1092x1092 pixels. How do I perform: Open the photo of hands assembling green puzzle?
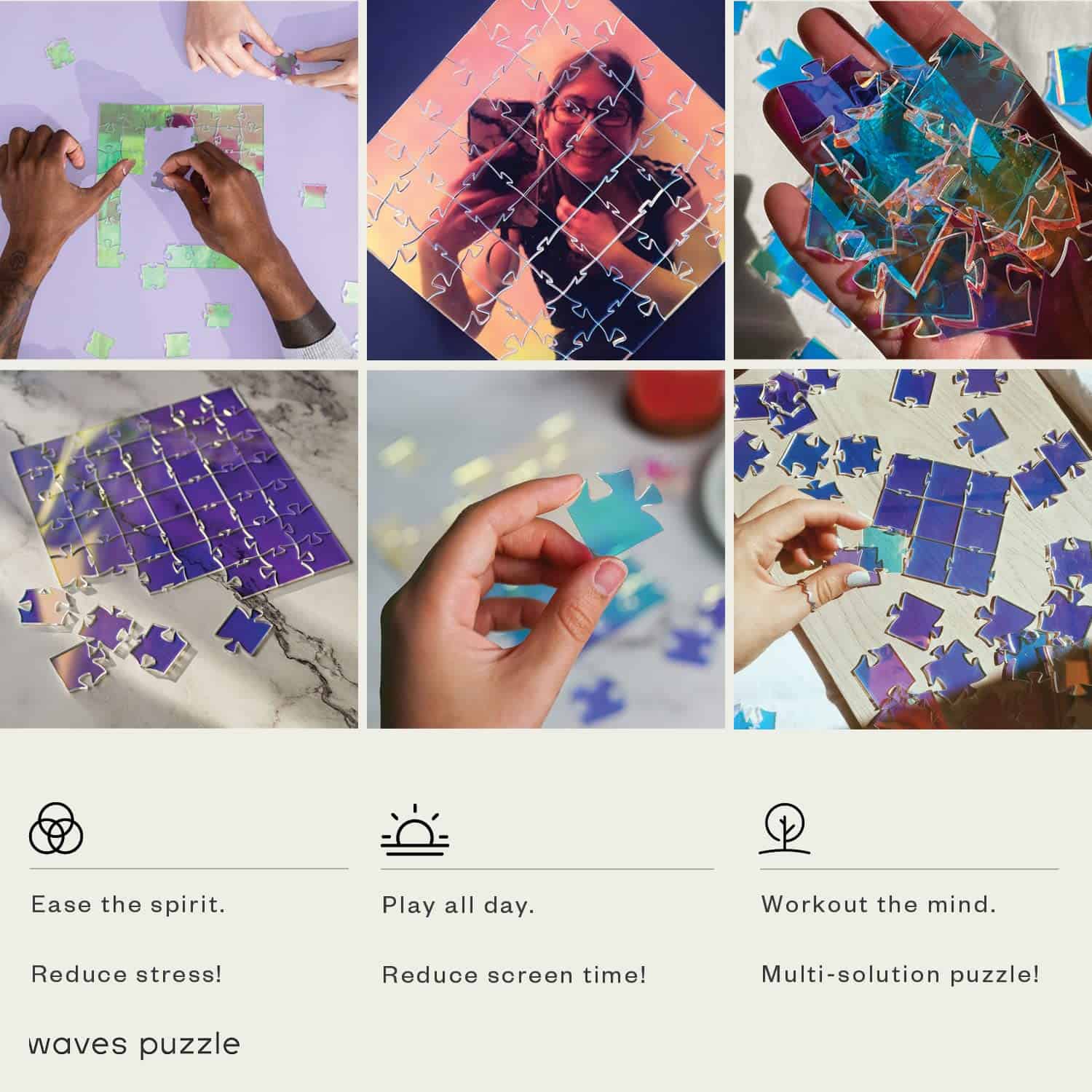[179, 180]
